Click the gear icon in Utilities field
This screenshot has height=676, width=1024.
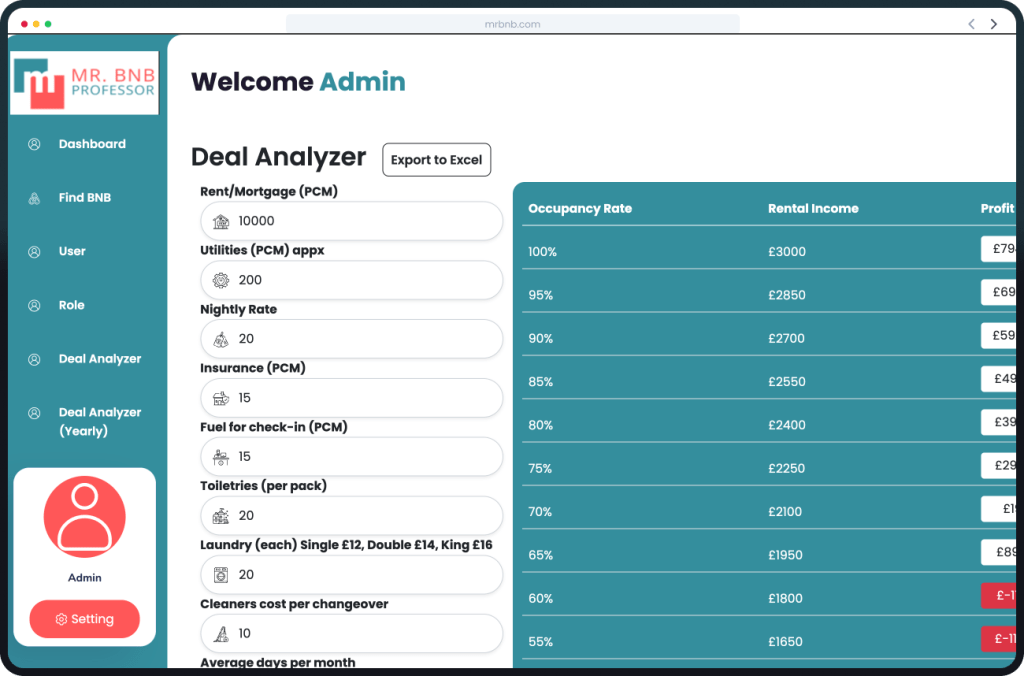(221, 280)
